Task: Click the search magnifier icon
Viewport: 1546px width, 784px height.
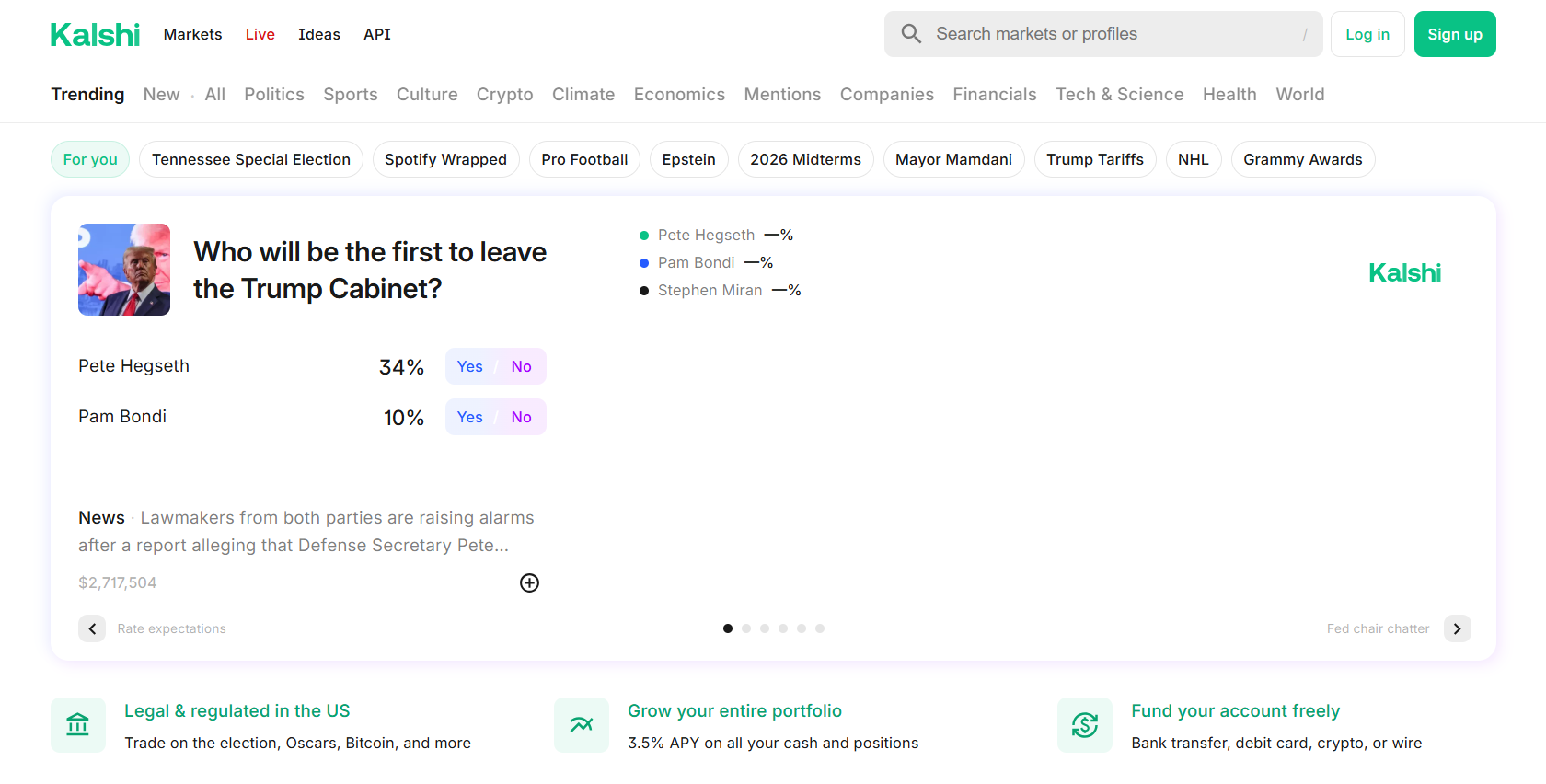Action: tap(911, 34)
